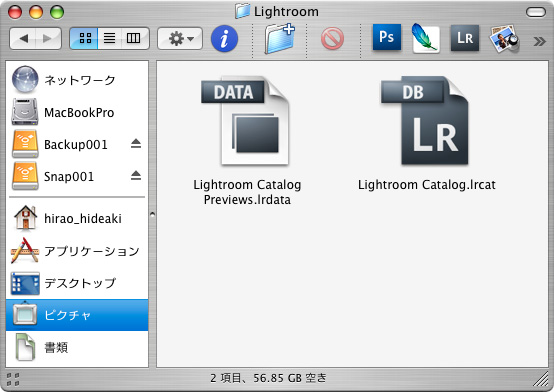Viewport: 554px width, 392px height.
Task: Click the Network globe icon
Action: click(25, 80)
